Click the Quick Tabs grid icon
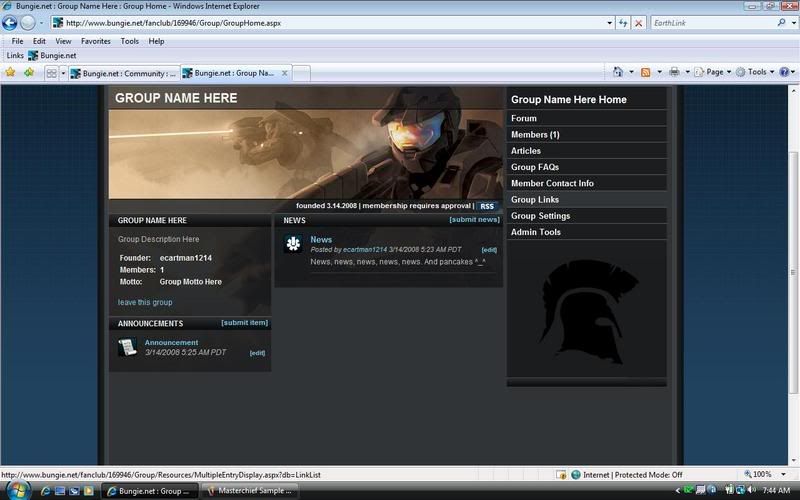The width and height of the screenshot is (800, 500). (51, 73)
